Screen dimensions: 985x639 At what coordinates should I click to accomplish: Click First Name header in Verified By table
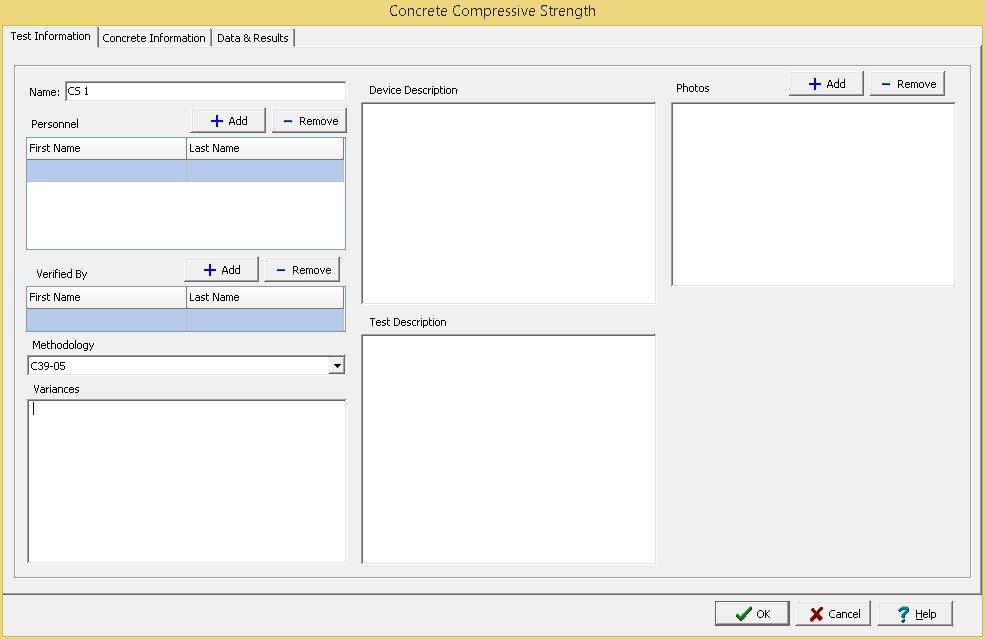pos(106,297)
